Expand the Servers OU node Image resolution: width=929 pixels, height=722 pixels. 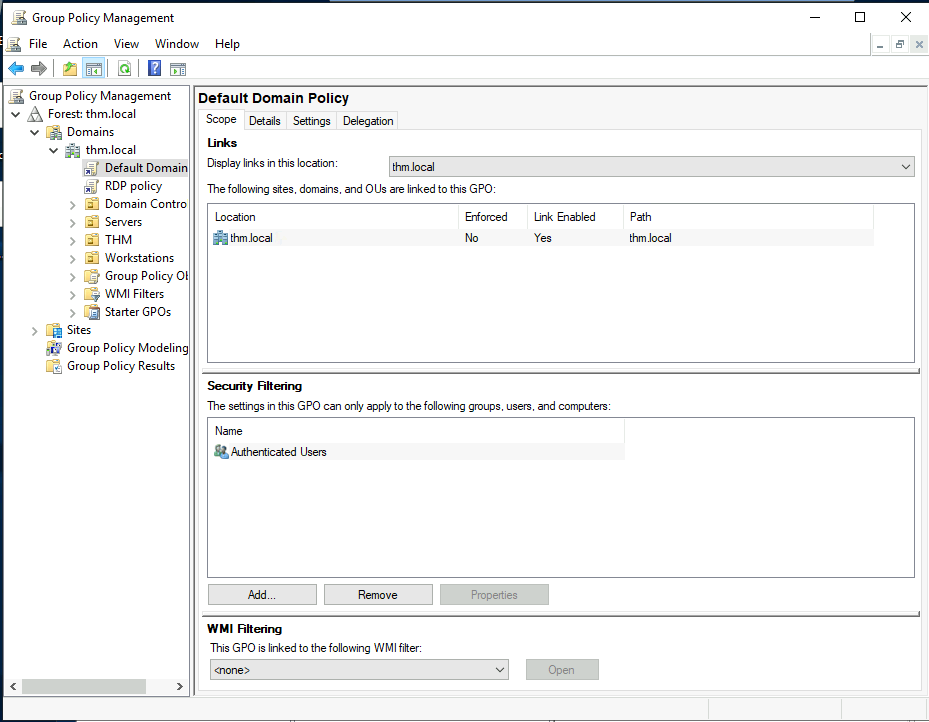tap(73, 223)
